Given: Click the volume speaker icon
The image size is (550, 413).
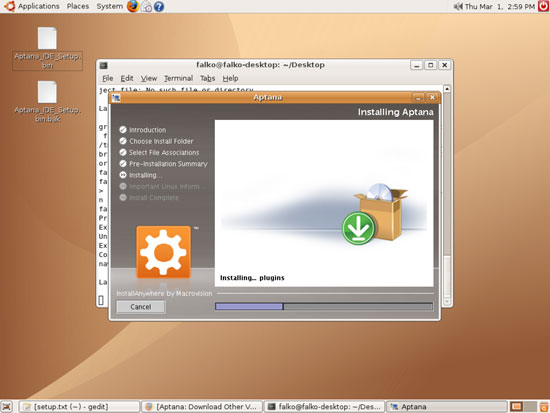Looking at the screenshot, I should click(458, 6).
